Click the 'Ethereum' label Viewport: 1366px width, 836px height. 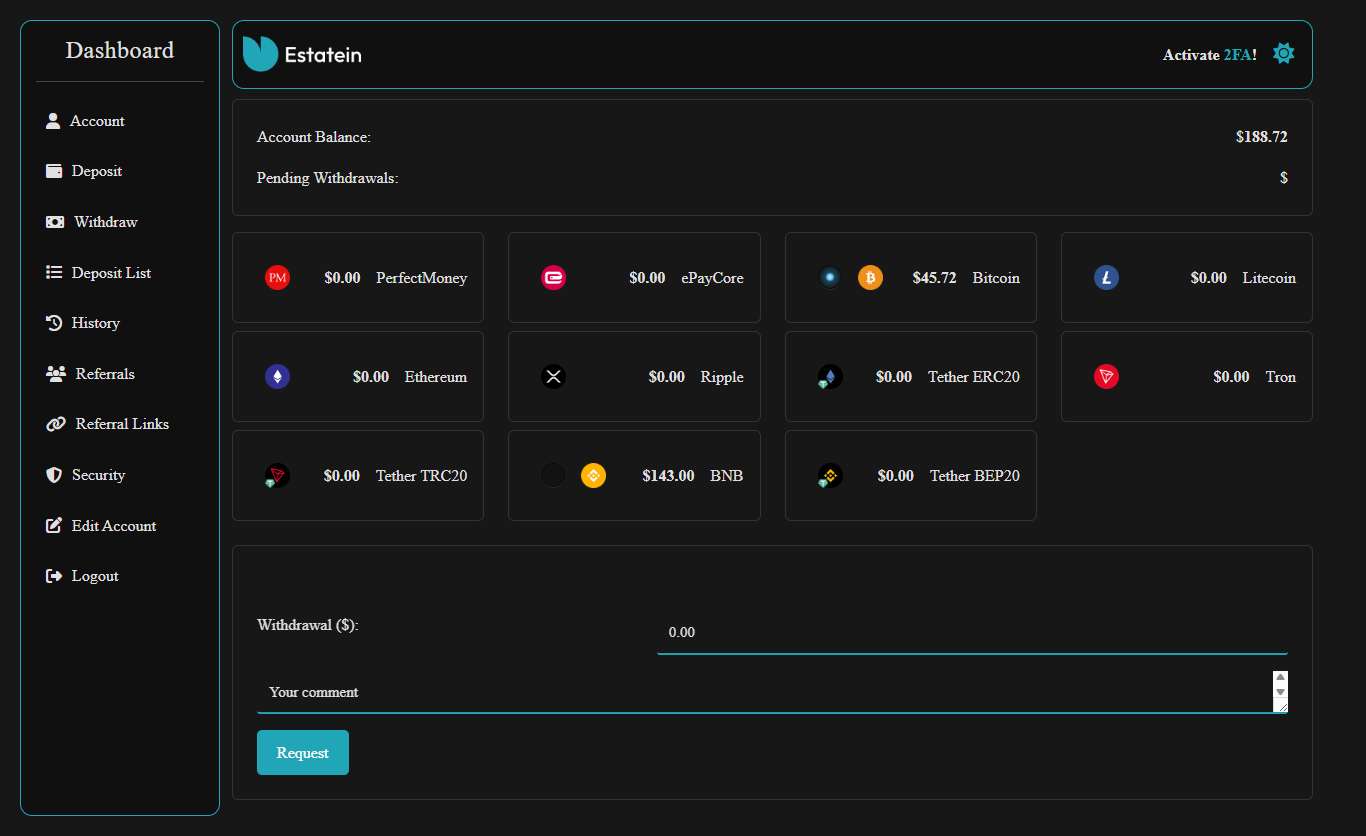(x=436, y=377)
